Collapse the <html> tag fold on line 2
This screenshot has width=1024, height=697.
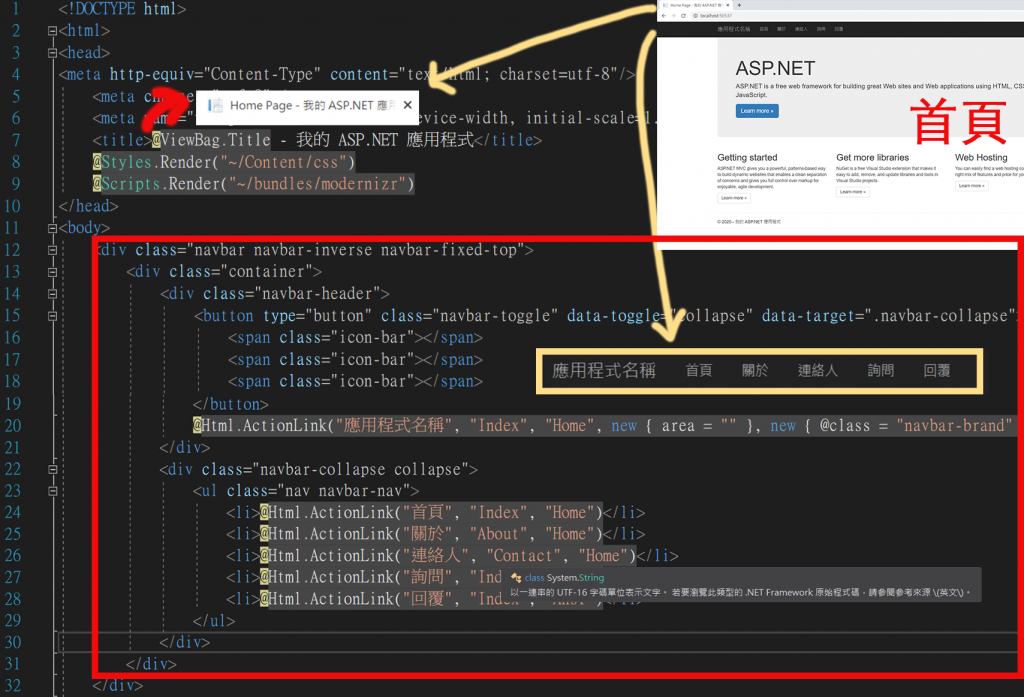52,31
